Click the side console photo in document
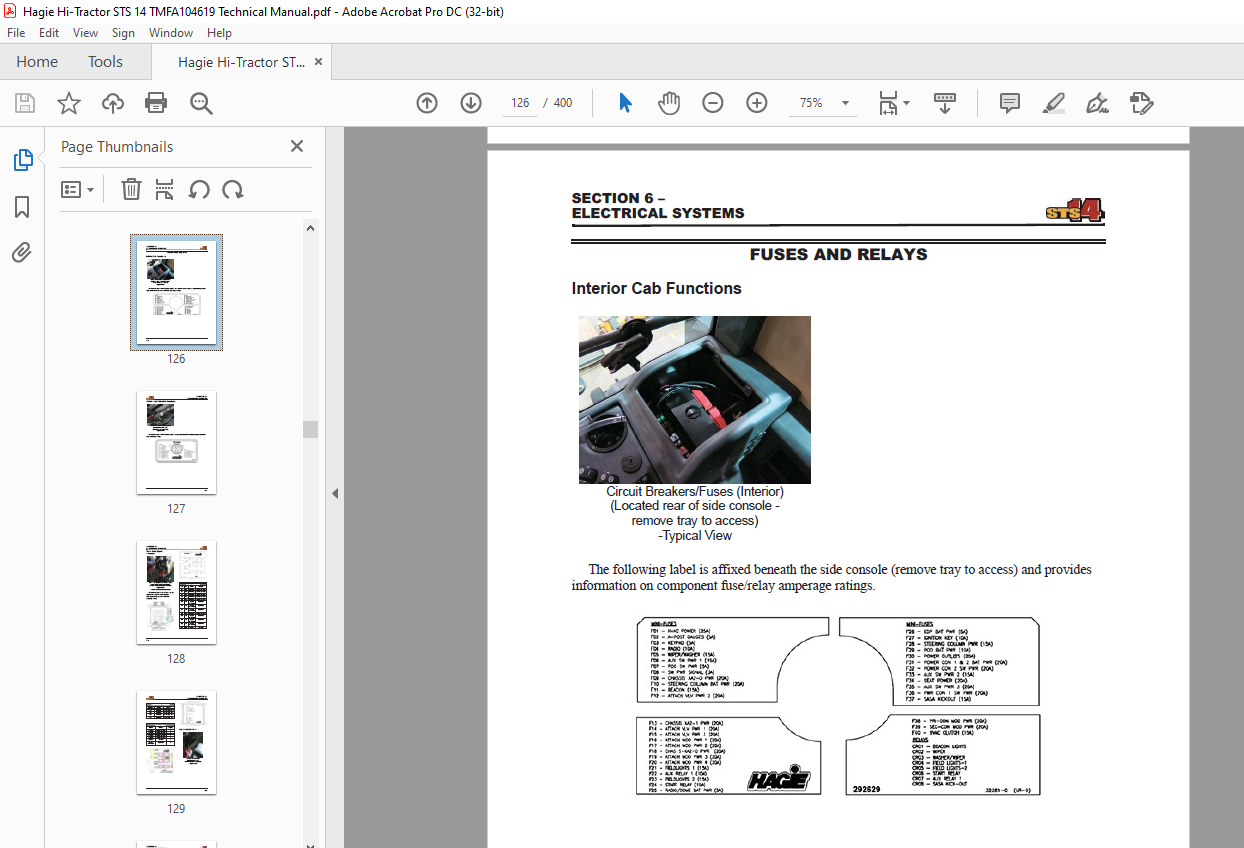The image size is (1244, 848). pos(695,400)
